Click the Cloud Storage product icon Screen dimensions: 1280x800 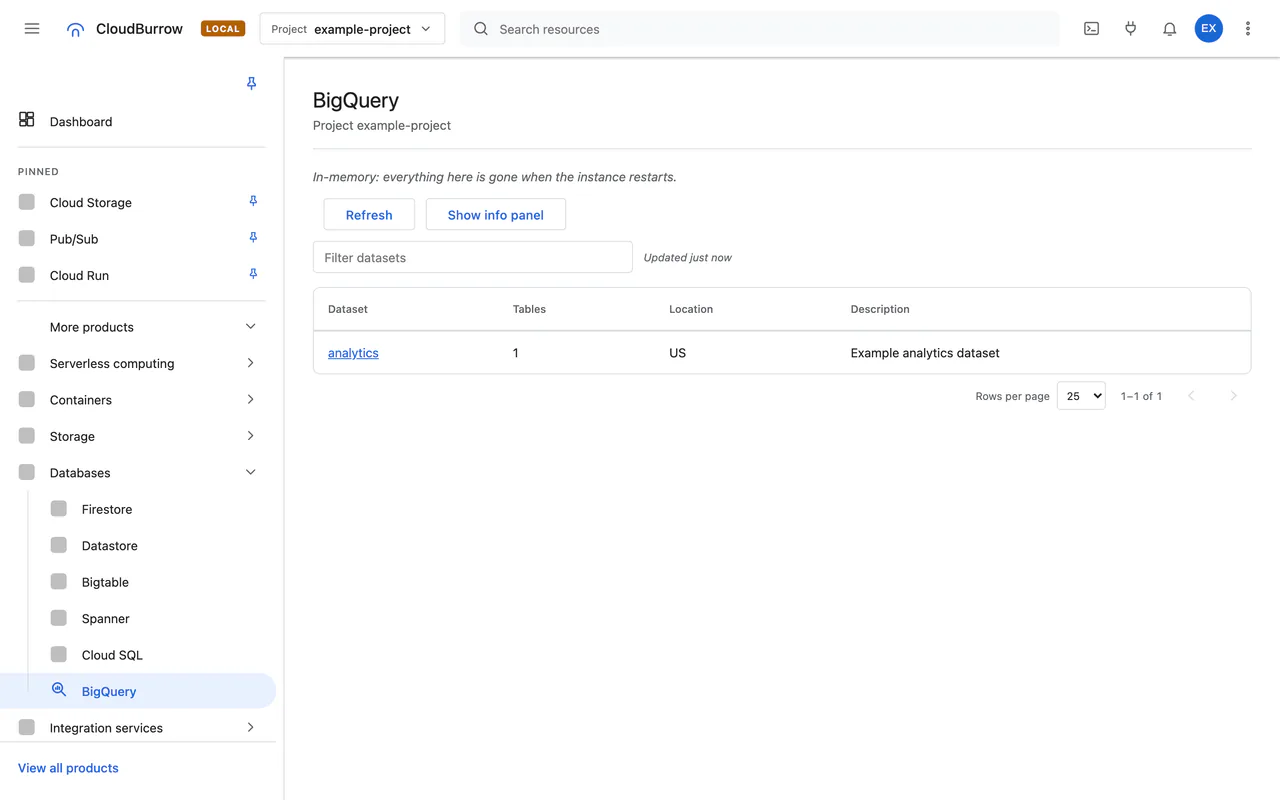27,202
